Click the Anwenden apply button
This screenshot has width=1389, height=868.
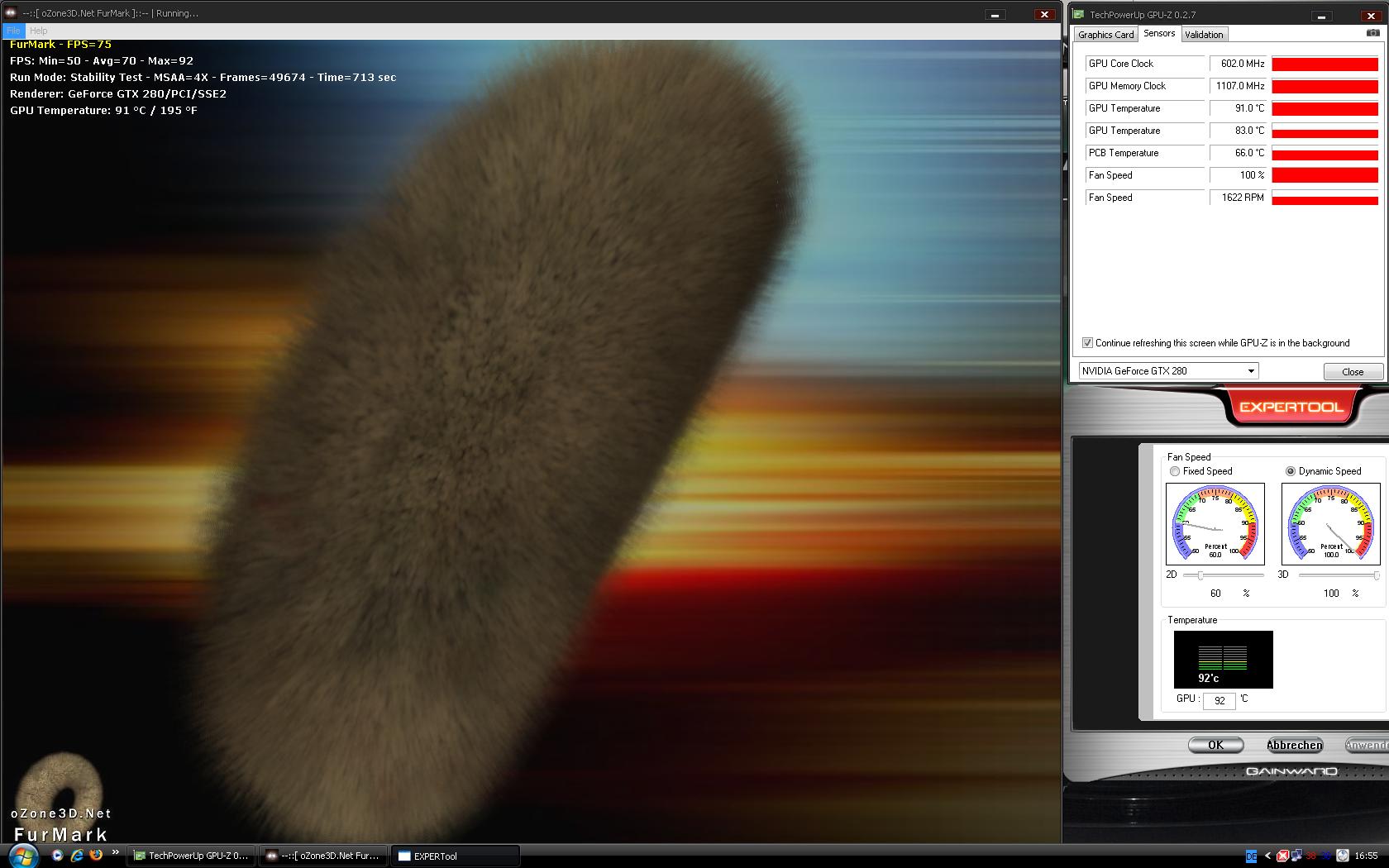coord(1367,745)
